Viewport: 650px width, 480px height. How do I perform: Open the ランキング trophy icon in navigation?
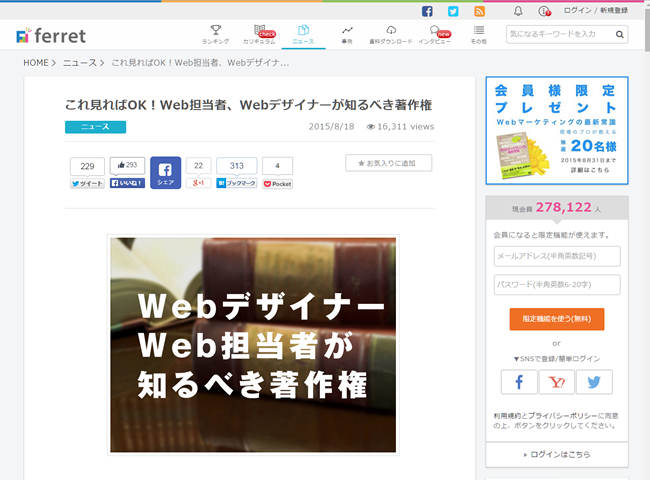[x=215, y=34]
